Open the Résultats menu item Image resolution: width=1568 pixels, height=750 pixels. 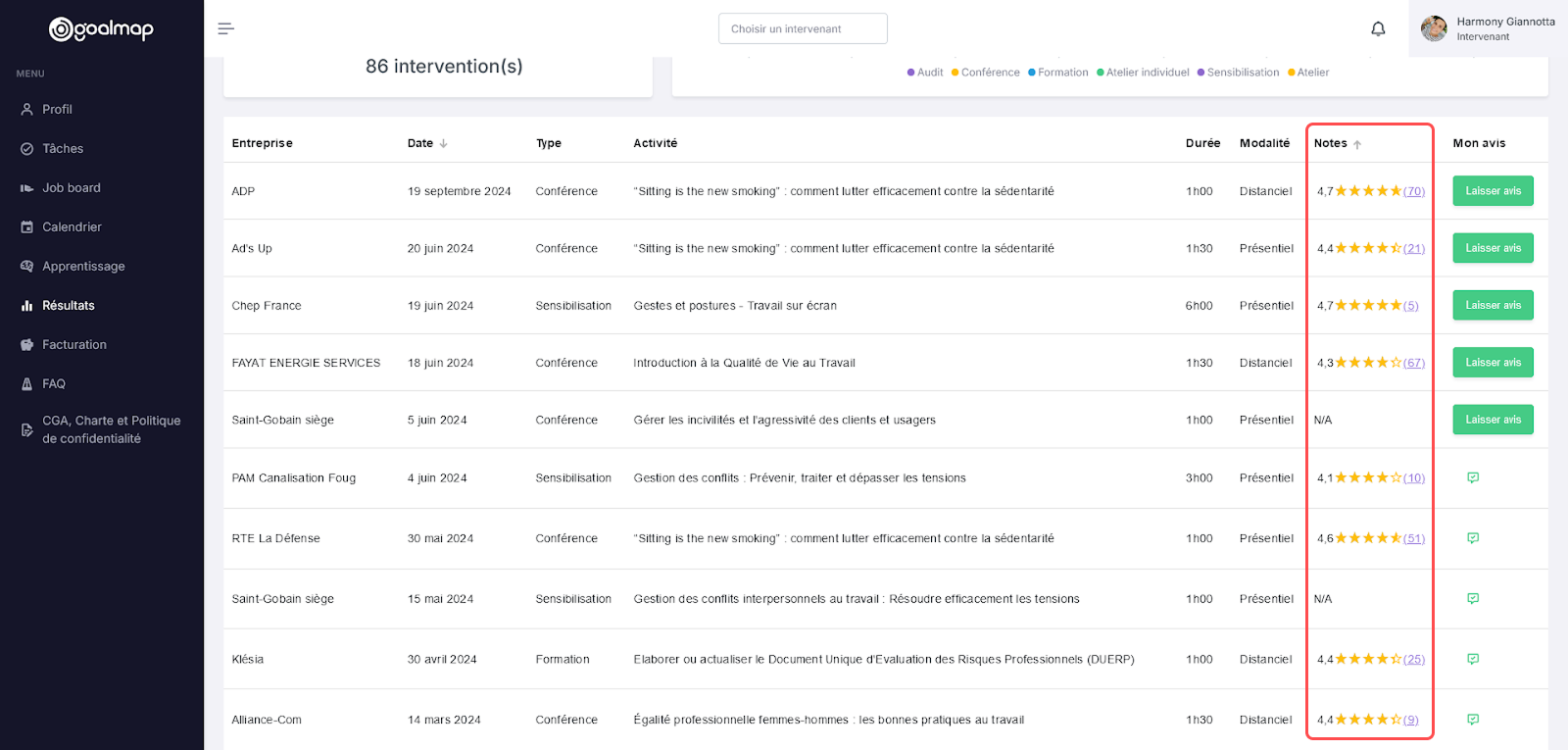click(69, 306)
